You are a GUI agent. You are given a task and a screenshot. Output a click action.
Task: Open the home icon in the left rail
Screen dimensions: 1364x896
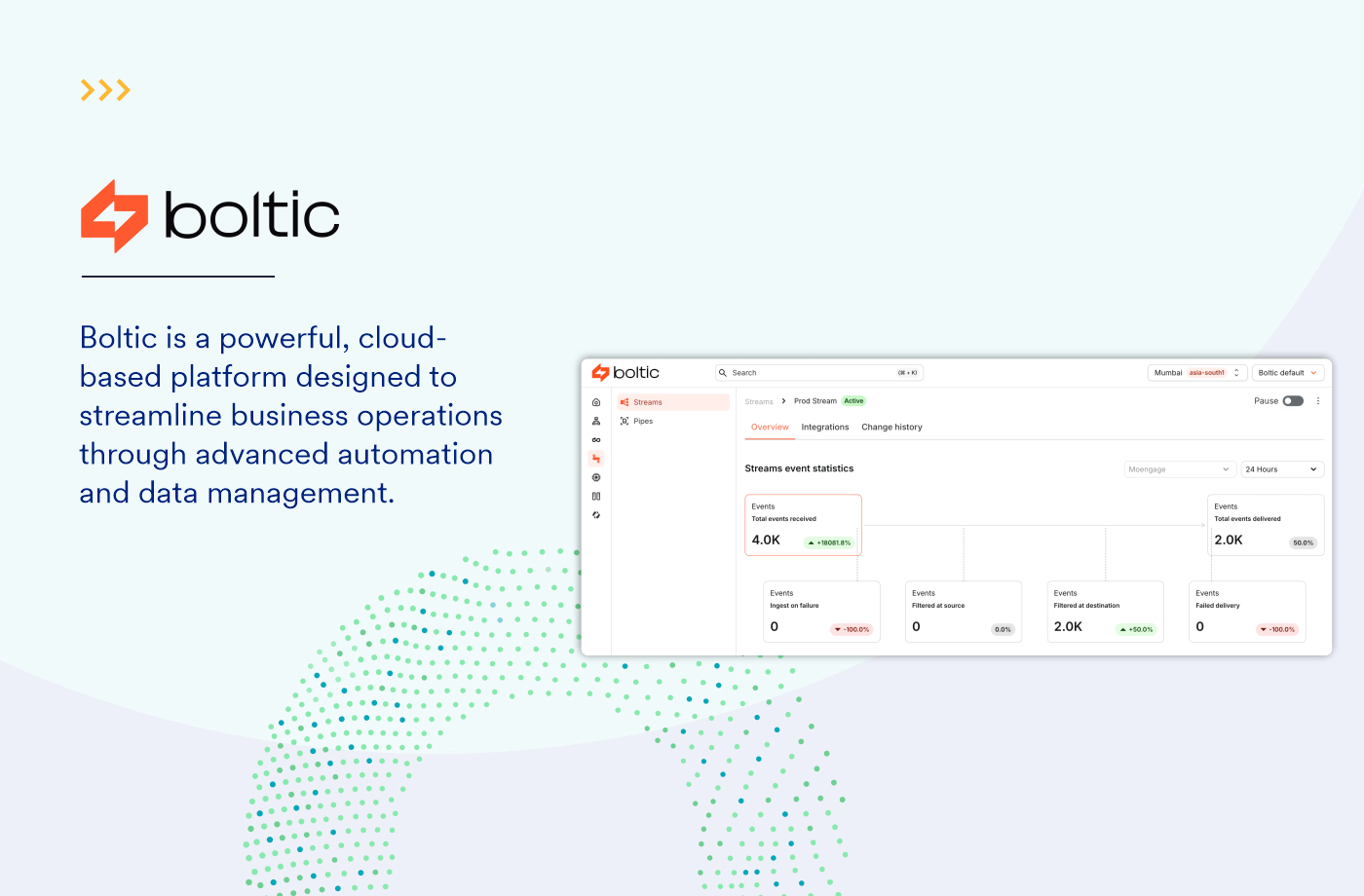[x=596, y=402]
